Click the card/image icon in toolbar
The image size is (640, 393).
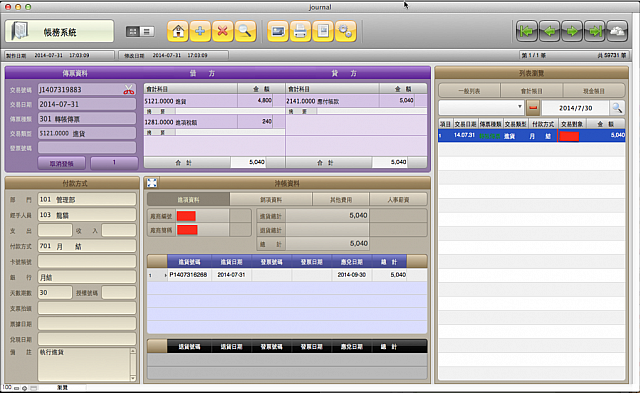[x=278, y=31]
